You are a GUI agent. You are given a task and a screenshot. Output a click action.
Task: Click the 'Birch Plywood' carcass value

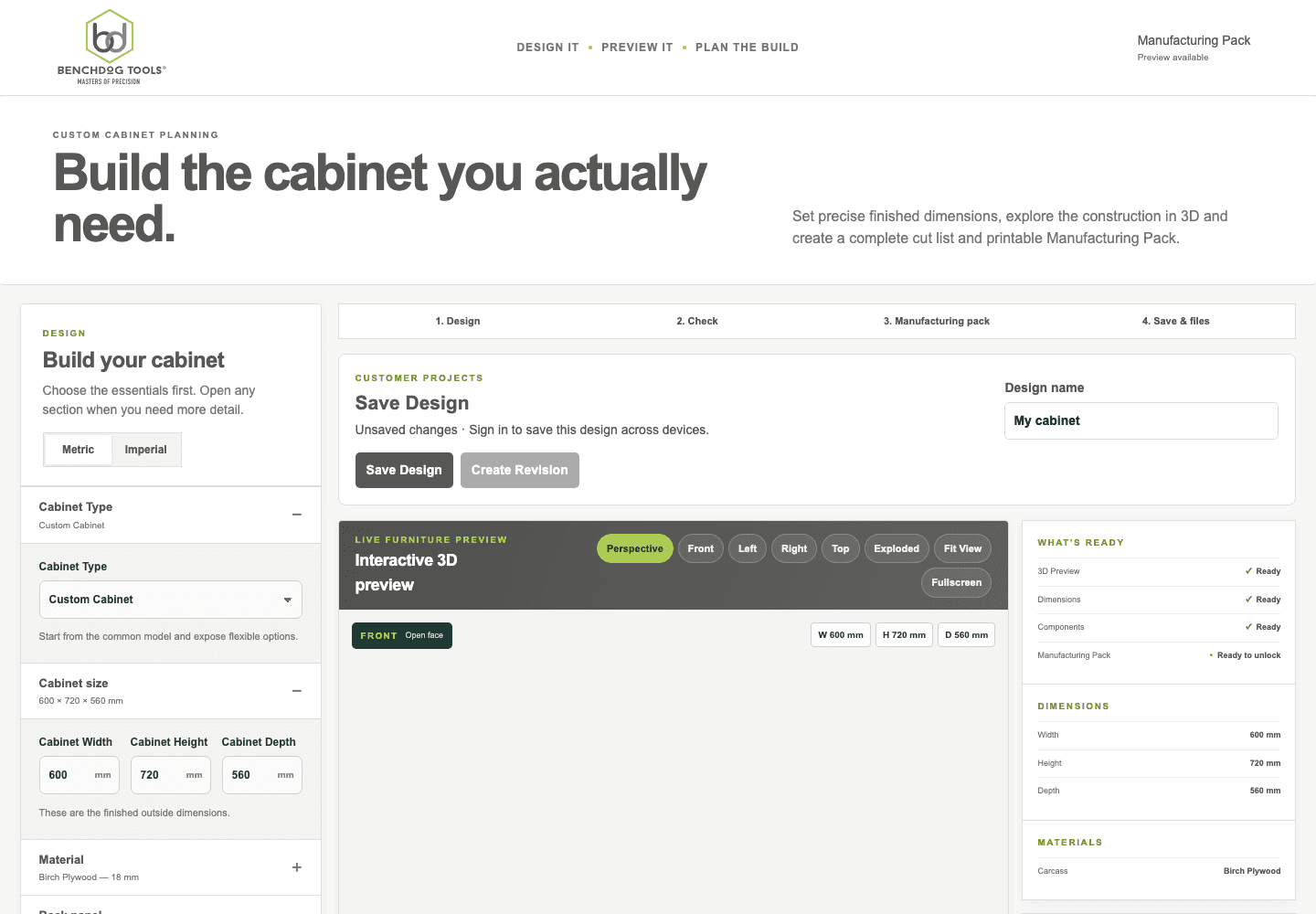[x=1252, y=871]
